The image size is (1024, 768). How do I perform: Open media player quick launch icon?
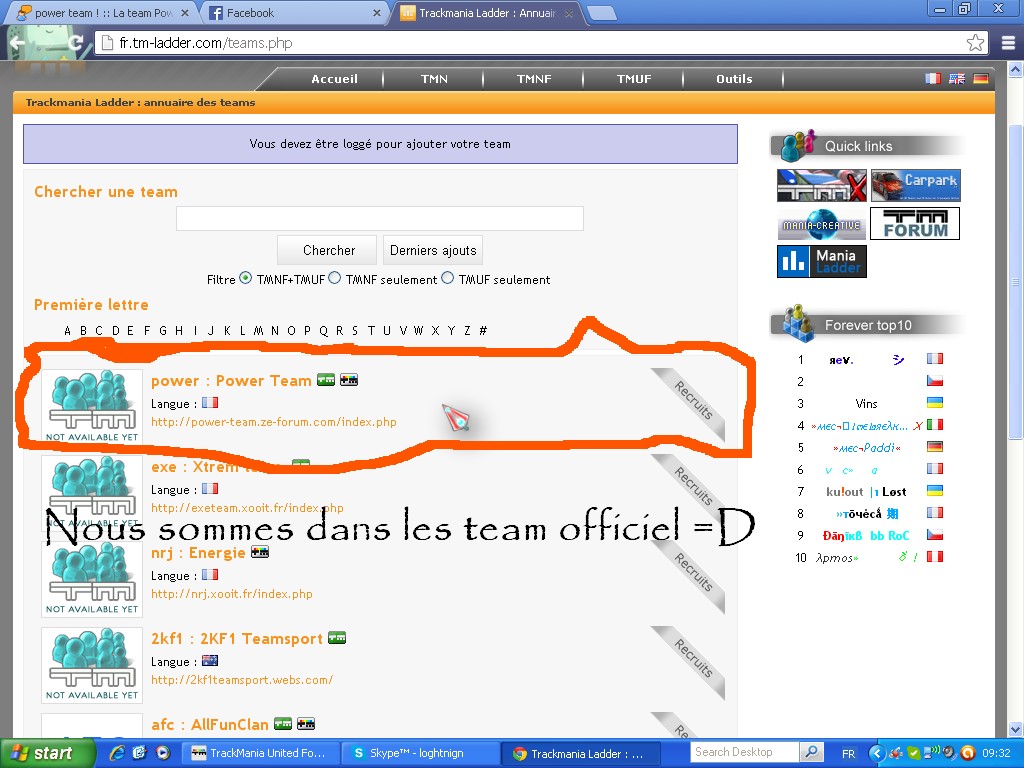click(x=163, y=753)
